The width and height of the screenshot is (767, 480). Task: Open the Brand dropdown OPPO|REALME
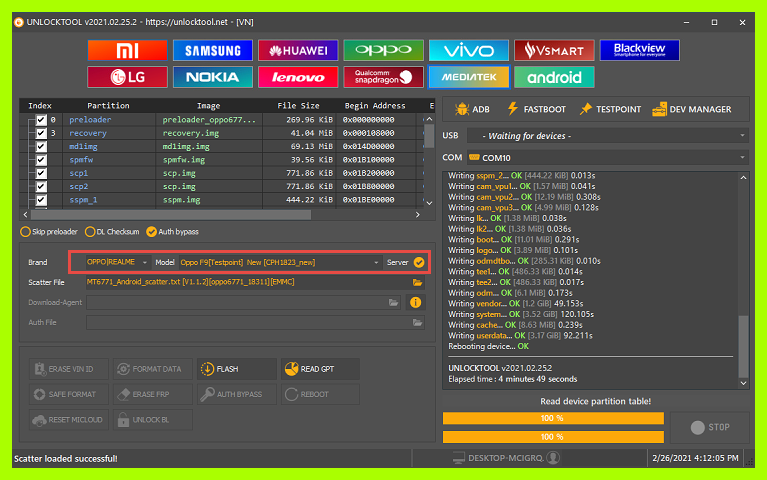point(117,262)
